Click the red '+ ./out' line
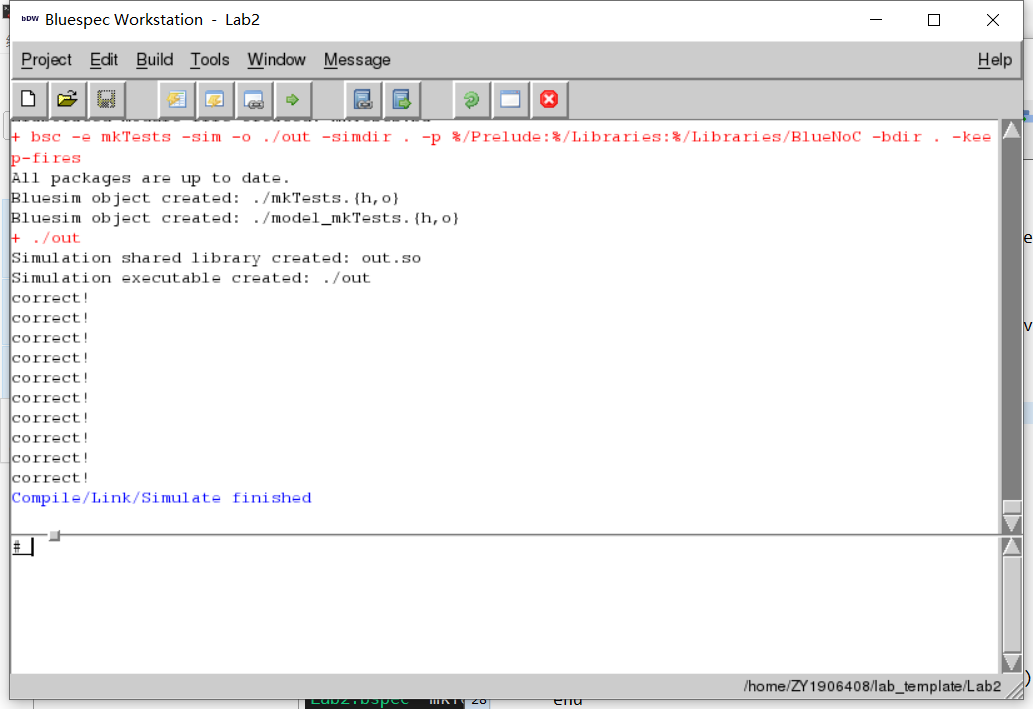 click(x=45, y=238)
